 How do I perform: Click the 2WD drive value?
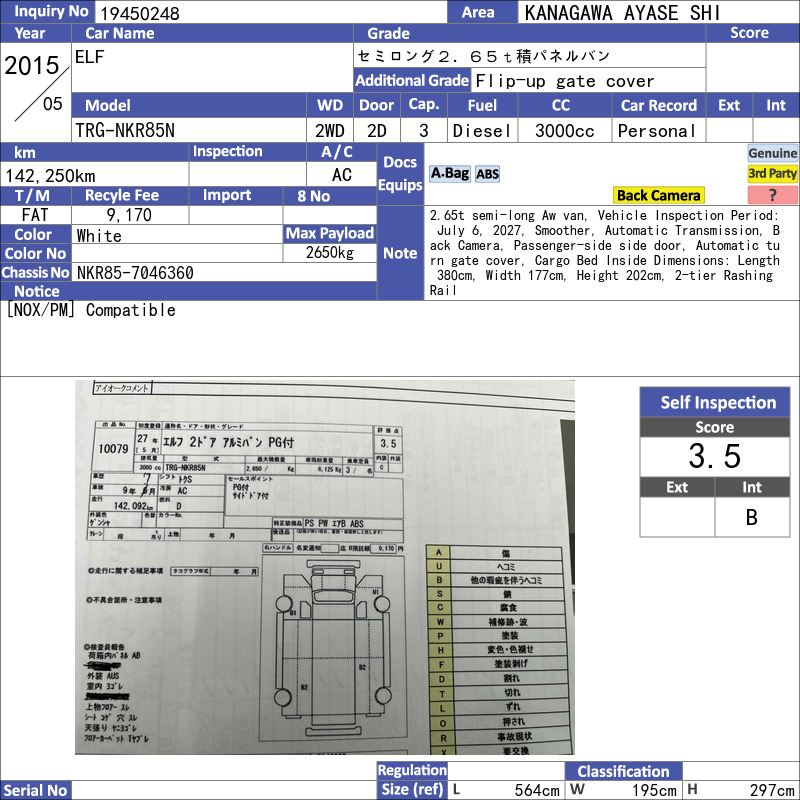click(x=330, y=131)
